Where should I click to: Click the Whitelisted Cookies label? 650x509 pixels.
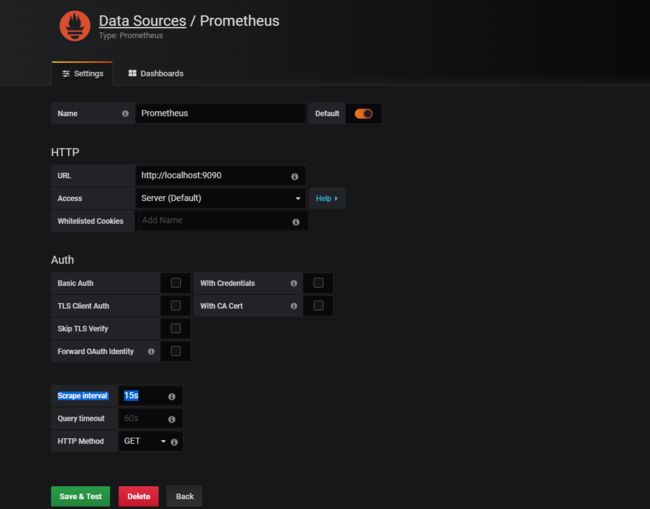(90, 221)
